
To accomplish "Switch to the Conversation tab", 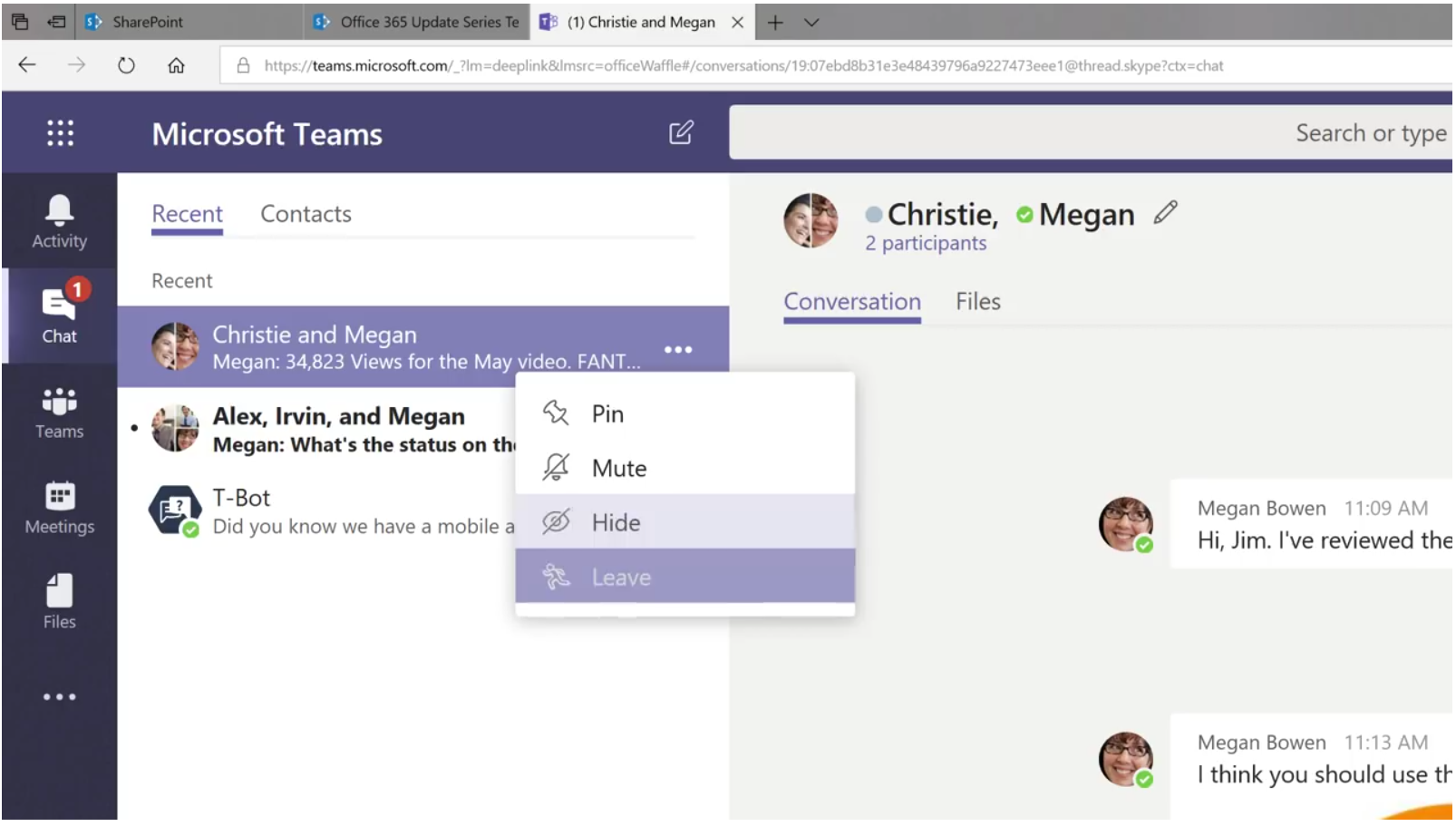I will pyautogui.click(x=852, y=302).
